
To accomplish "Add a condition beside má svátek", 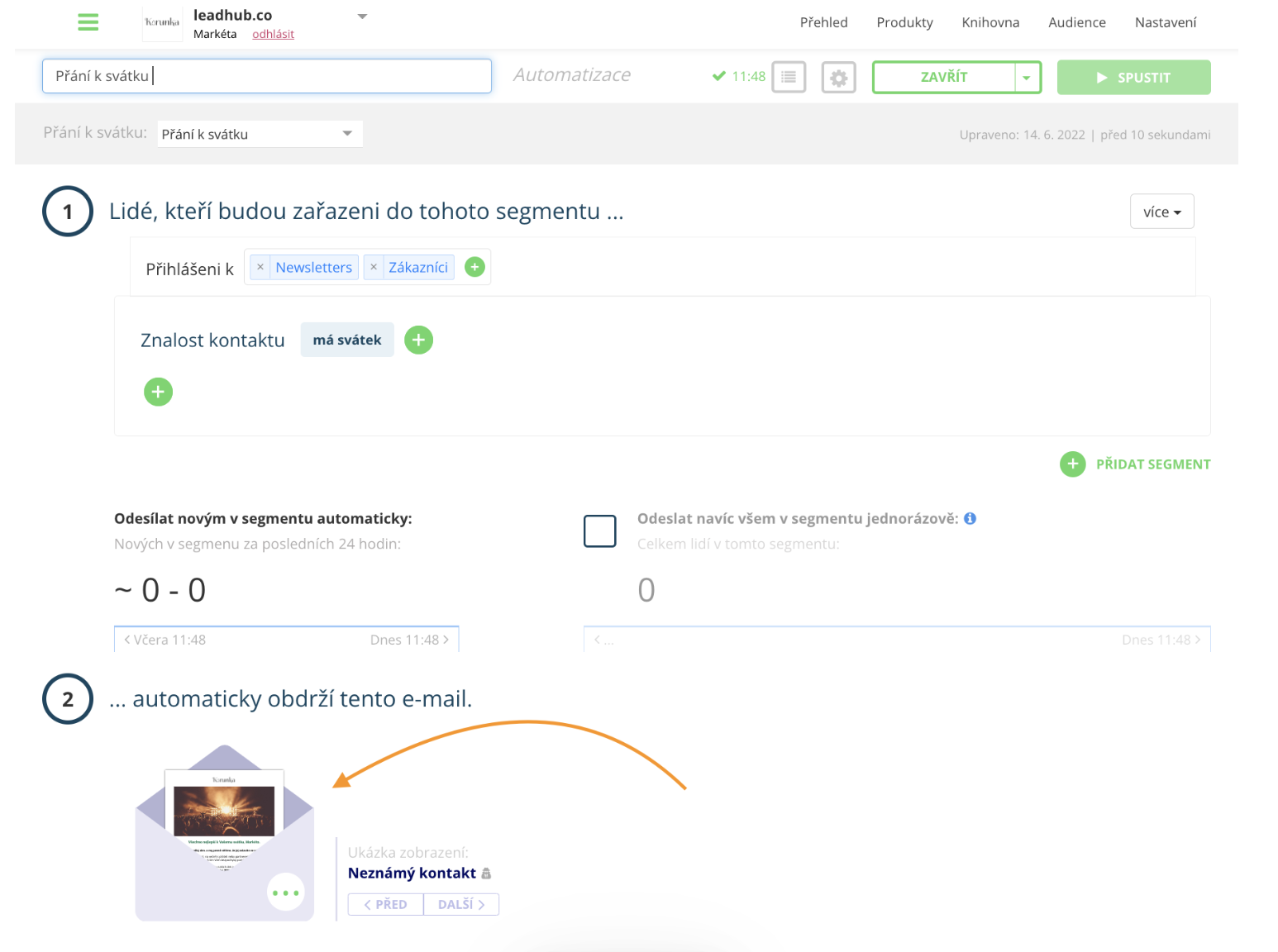I will coord(418,340).
